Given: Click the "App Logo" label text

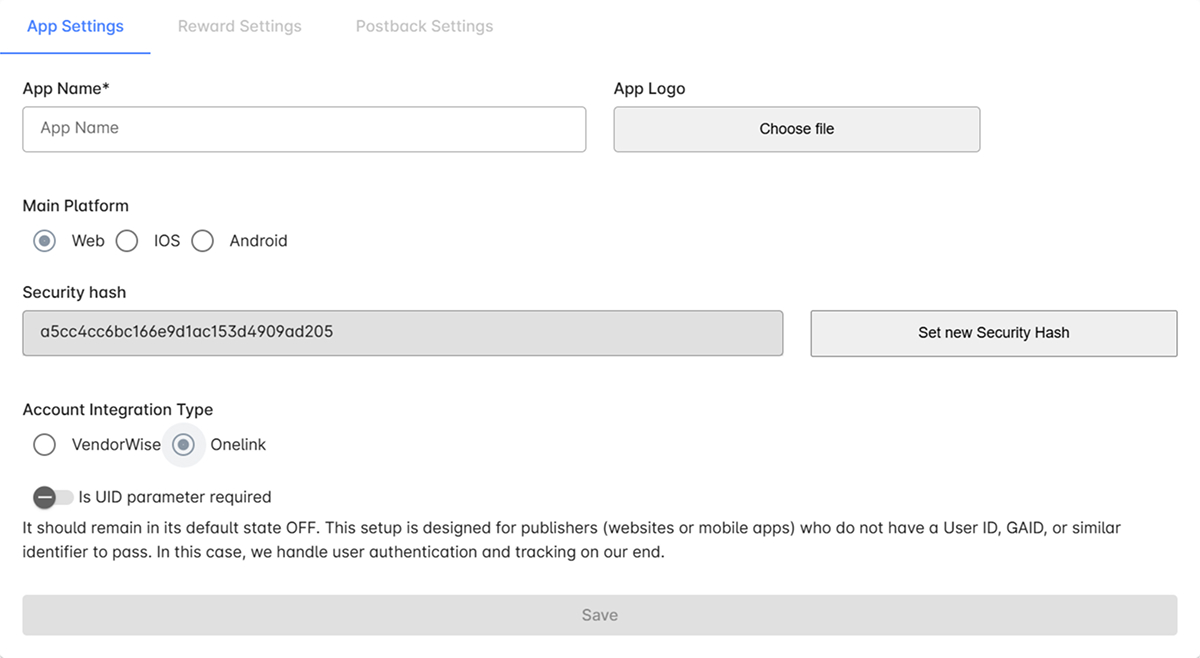Looking at the screenshot, I should [x=649, y=89].
